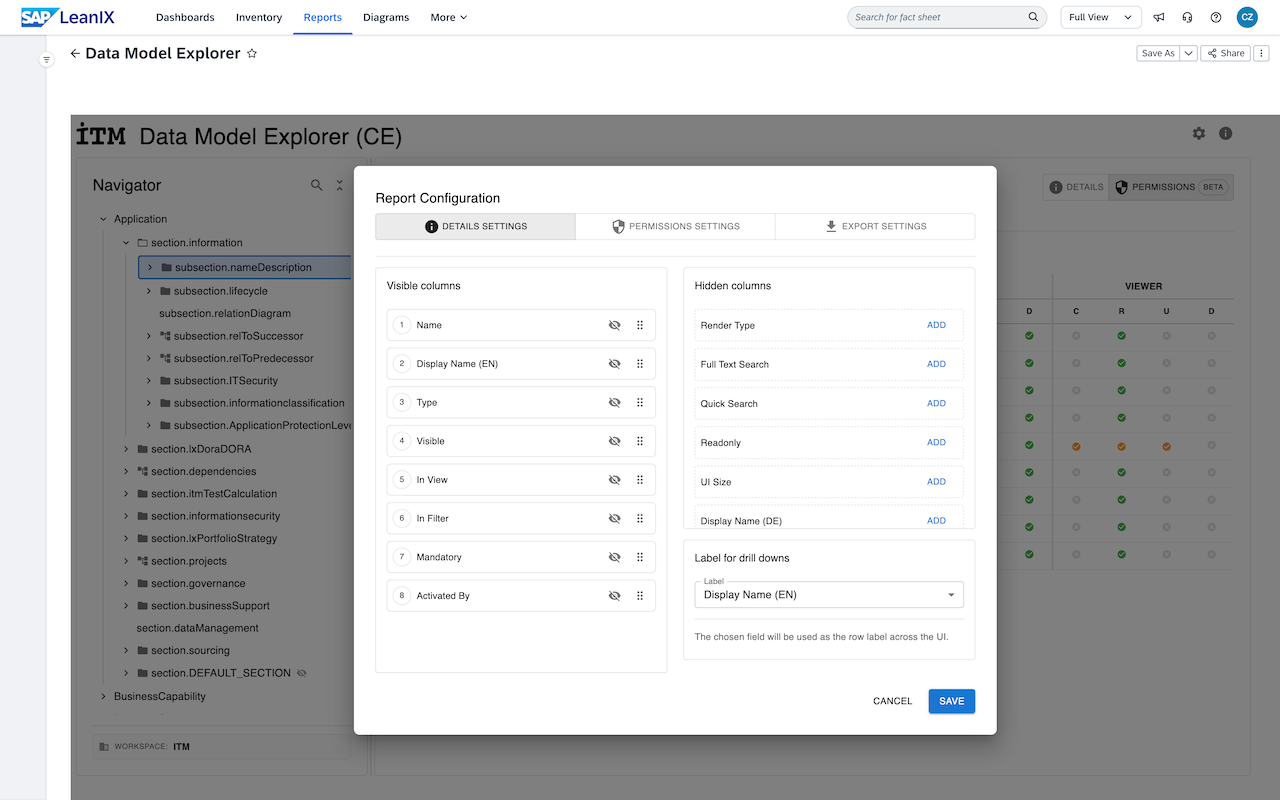Collapse the section.information node
Image resolution: width=1280 pixels, height=800 pixels.
click(x=126, y=243)
